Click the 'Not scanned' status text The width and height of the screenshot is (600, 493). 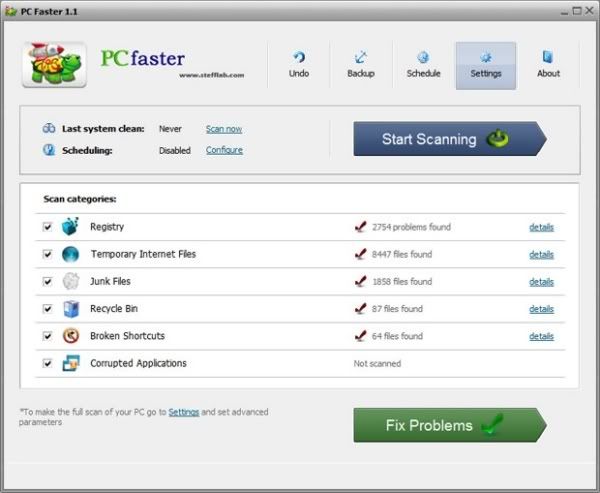pyautogui.click(x=377, y=364)
